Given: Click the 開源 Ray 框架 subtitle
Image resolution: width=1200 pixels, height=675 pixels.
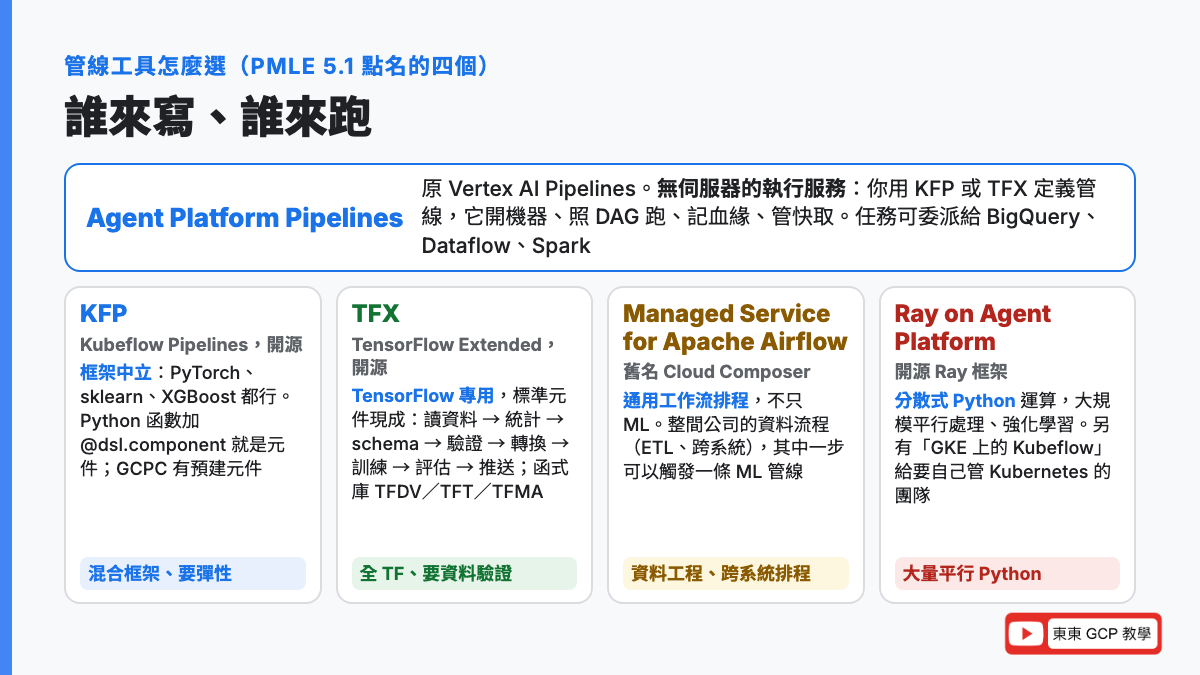Looking at the screenshot, I should (951, 372).
